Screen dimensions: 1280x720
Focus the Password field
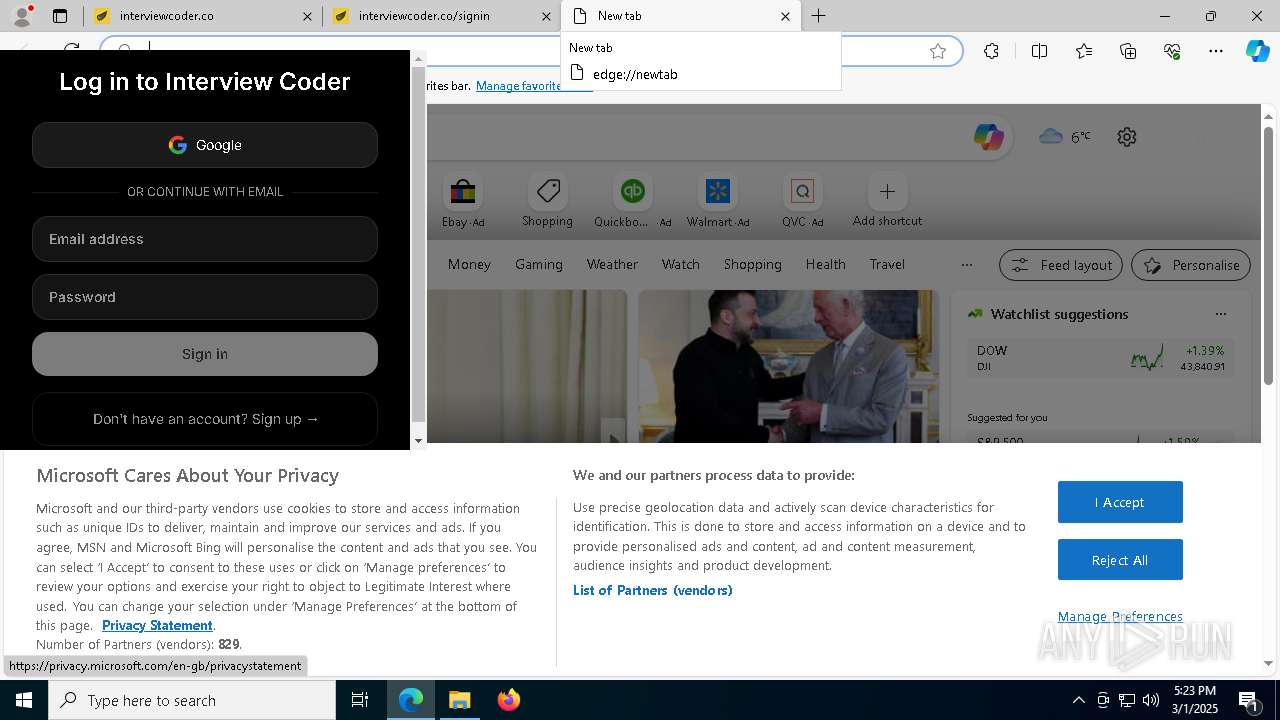205,297
